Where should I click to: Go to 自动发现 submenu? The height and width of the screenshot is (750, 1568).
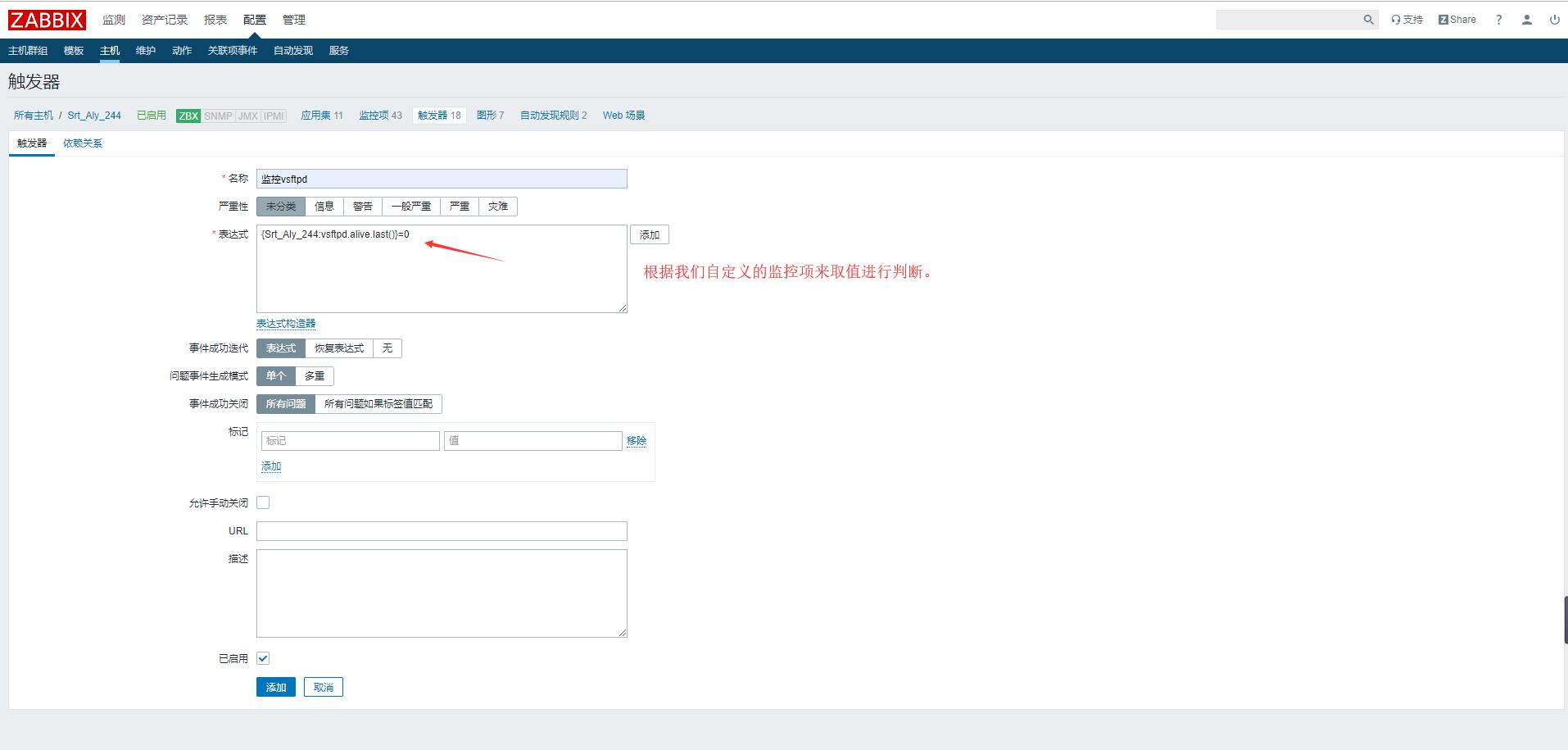click(x=293, y=51)
